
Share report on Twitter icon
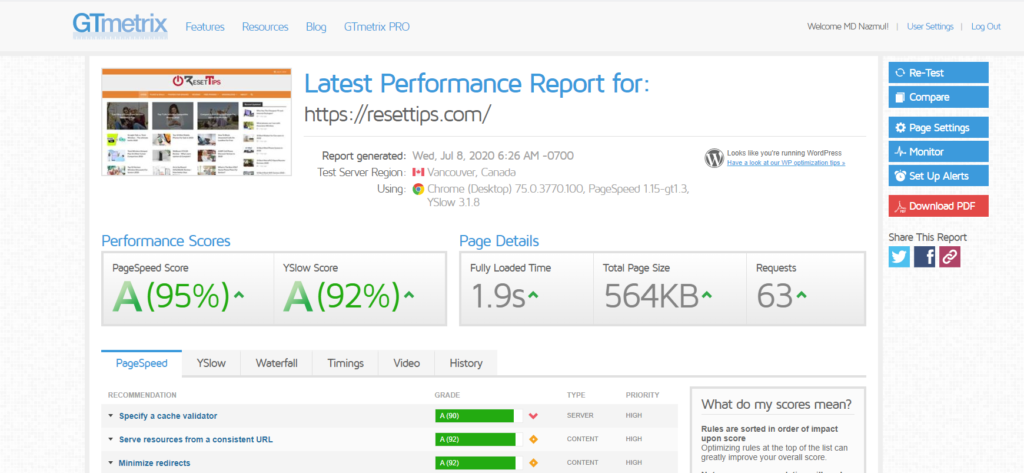coord(899,257)
